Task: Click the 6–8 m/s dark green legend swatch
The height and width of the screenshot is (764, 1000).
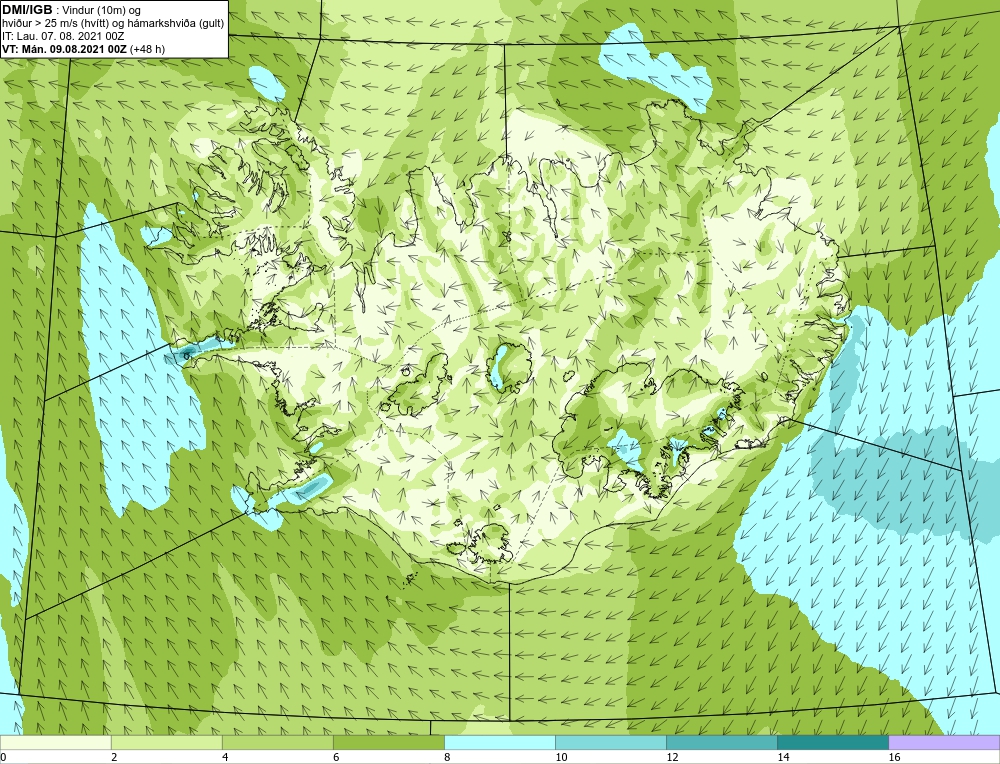Action: coord(388,742)
